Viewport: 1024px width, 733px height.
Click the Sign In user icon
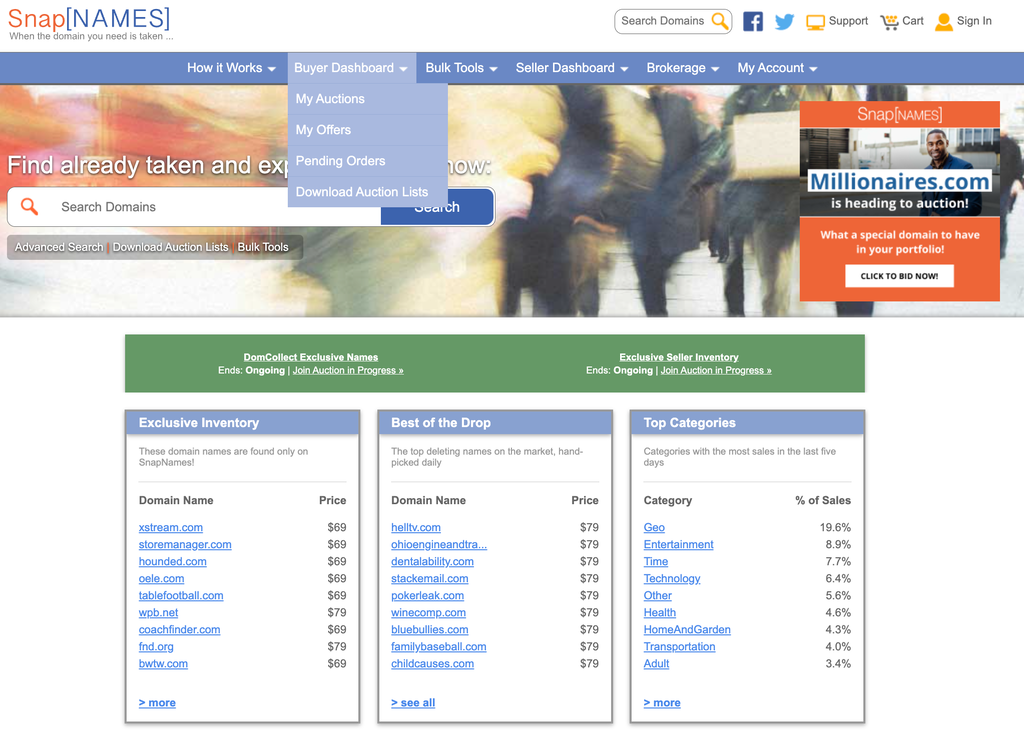pos(944,22)
